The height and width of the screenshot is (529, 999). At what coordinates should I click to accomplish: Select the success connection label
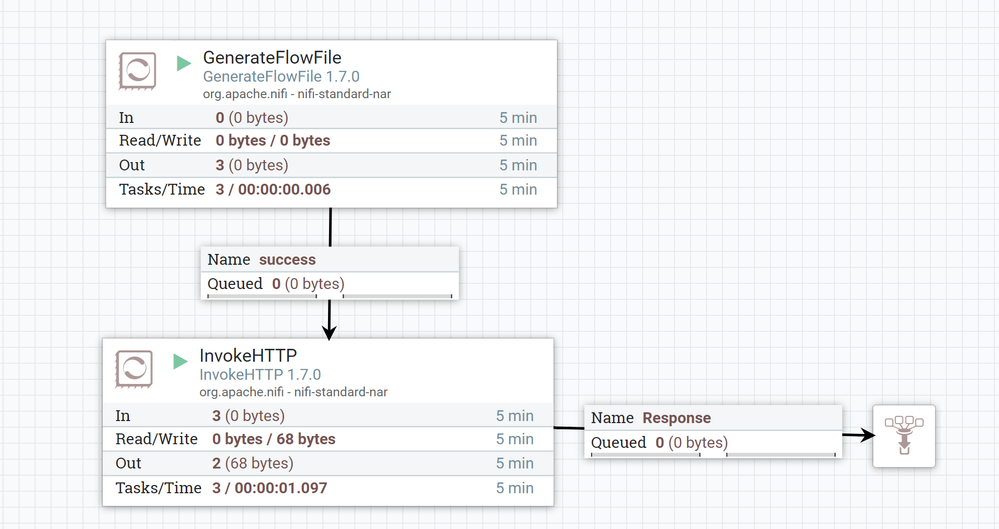coord(287,259)
